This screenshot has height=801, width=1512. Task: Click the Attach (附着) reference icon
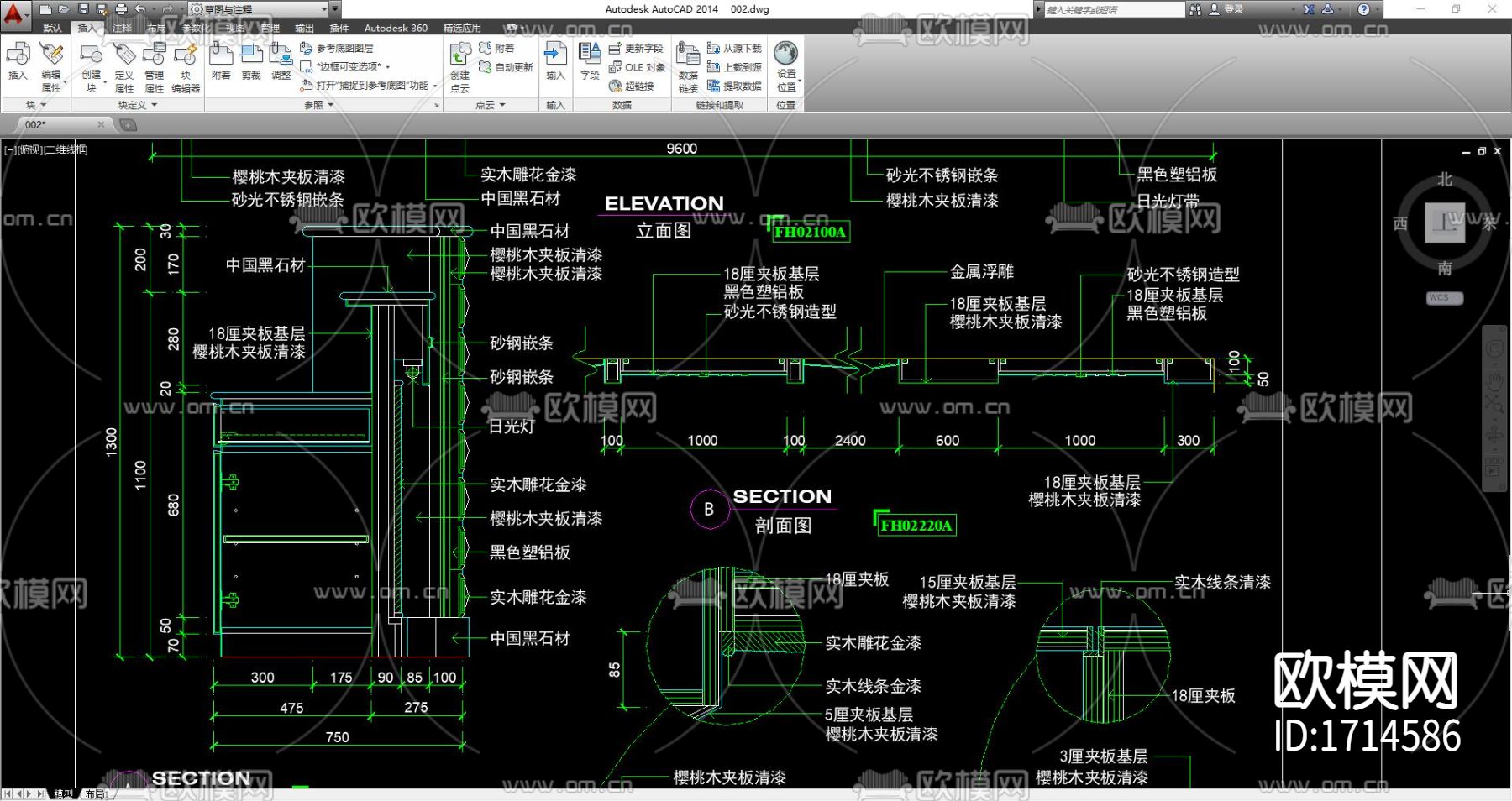point(221,61)
